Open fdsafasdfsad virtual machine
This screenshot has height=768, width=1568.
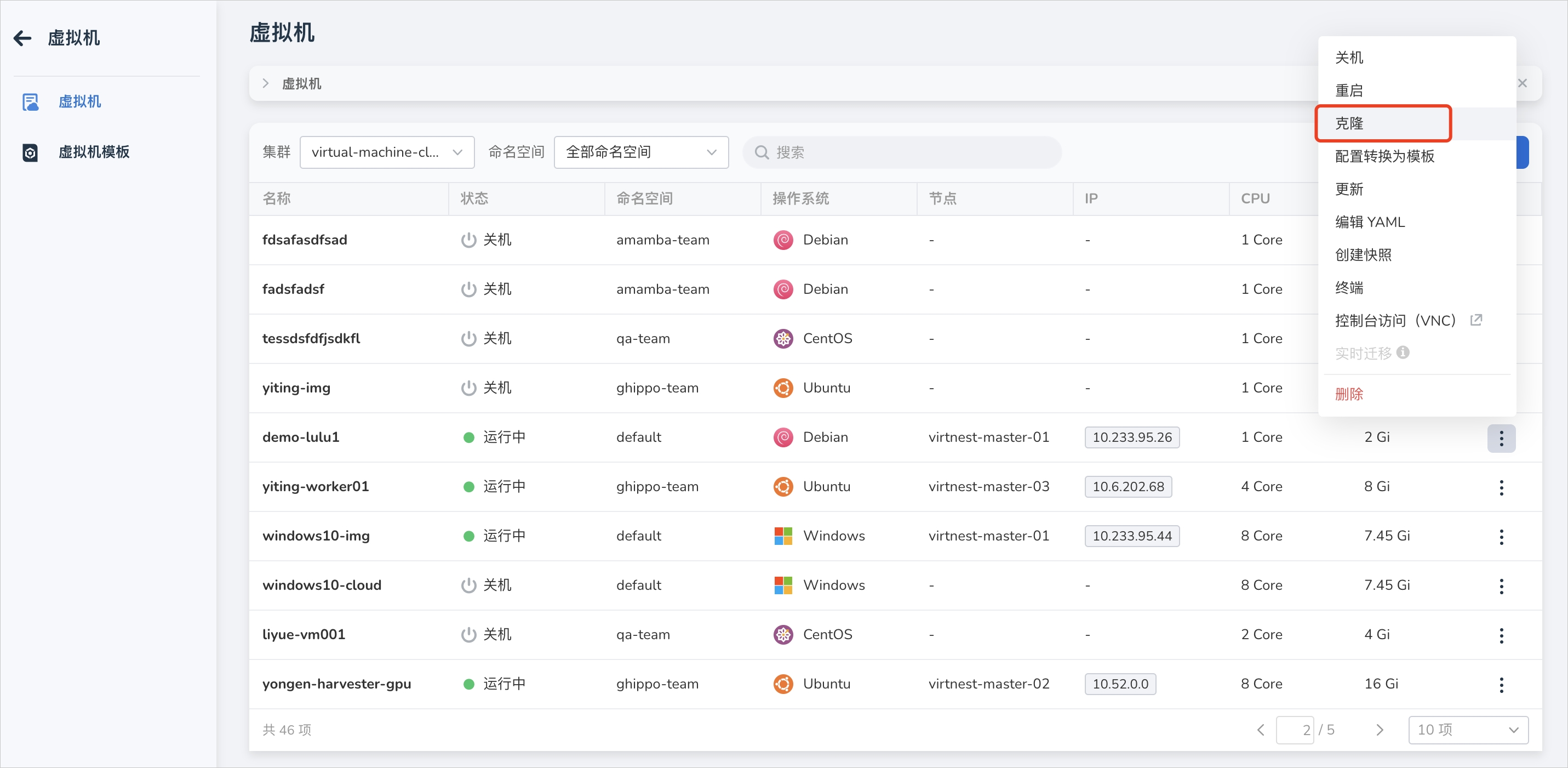tap(305, 240)
